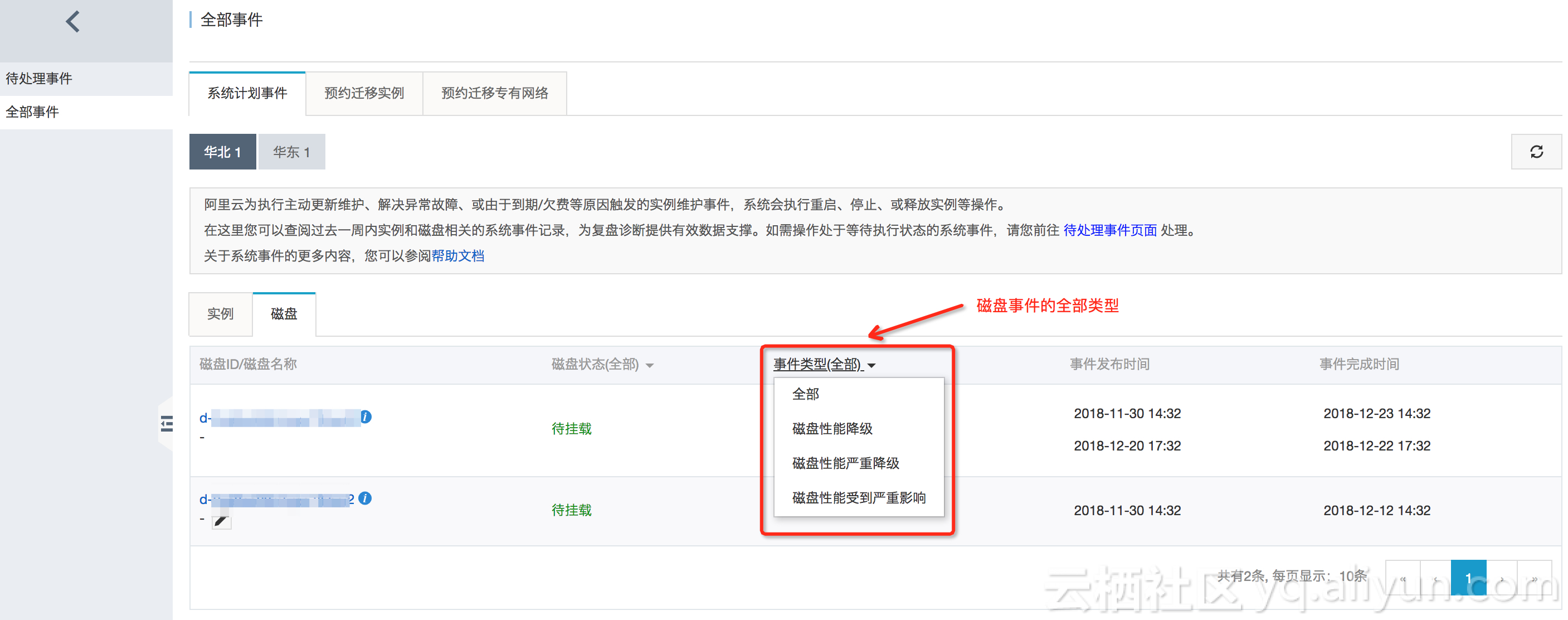Switch to the 系统计划事件 tab

click(247, 93)
